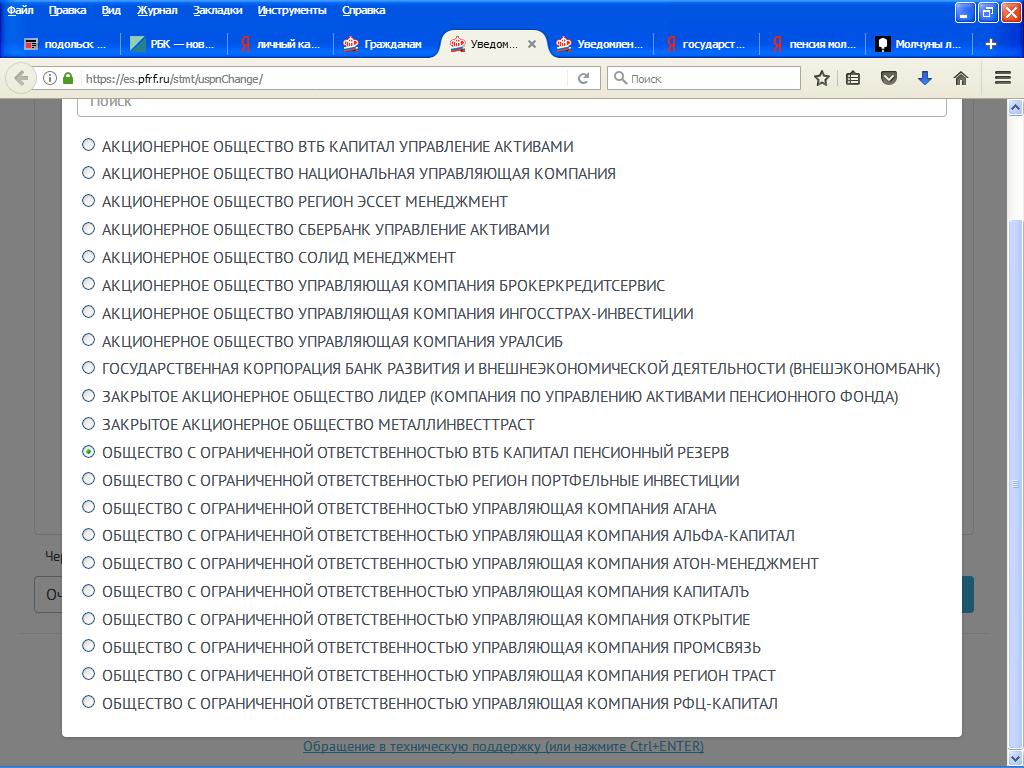Open a new tab with plus button

[991, 44]
